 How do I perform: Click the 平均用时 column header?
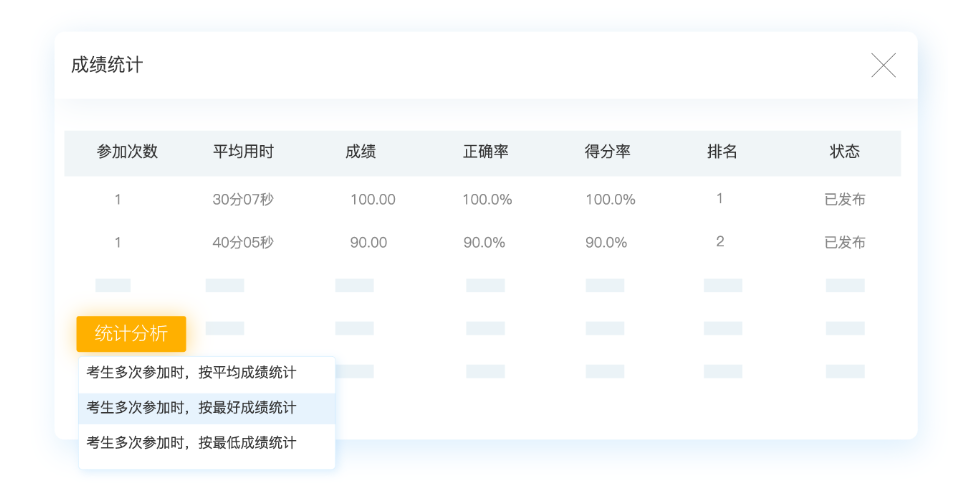click(243, 152)
